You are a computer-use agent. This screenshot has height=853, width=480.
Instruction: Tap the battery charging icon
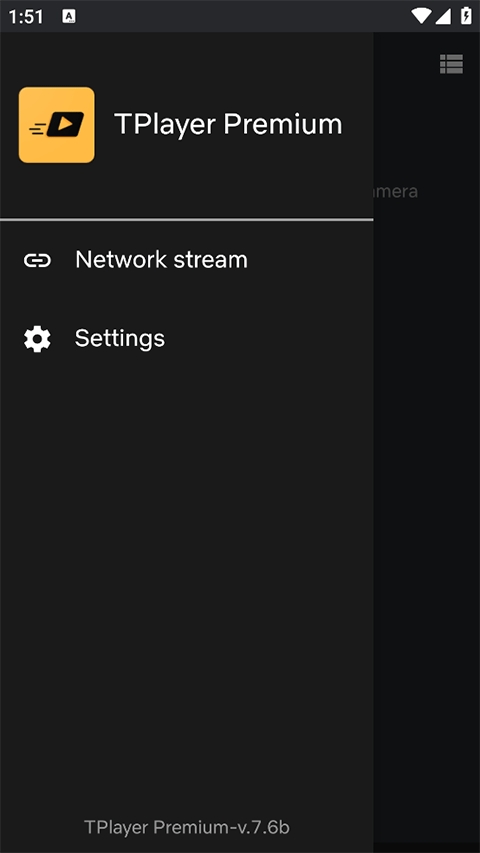466,16
